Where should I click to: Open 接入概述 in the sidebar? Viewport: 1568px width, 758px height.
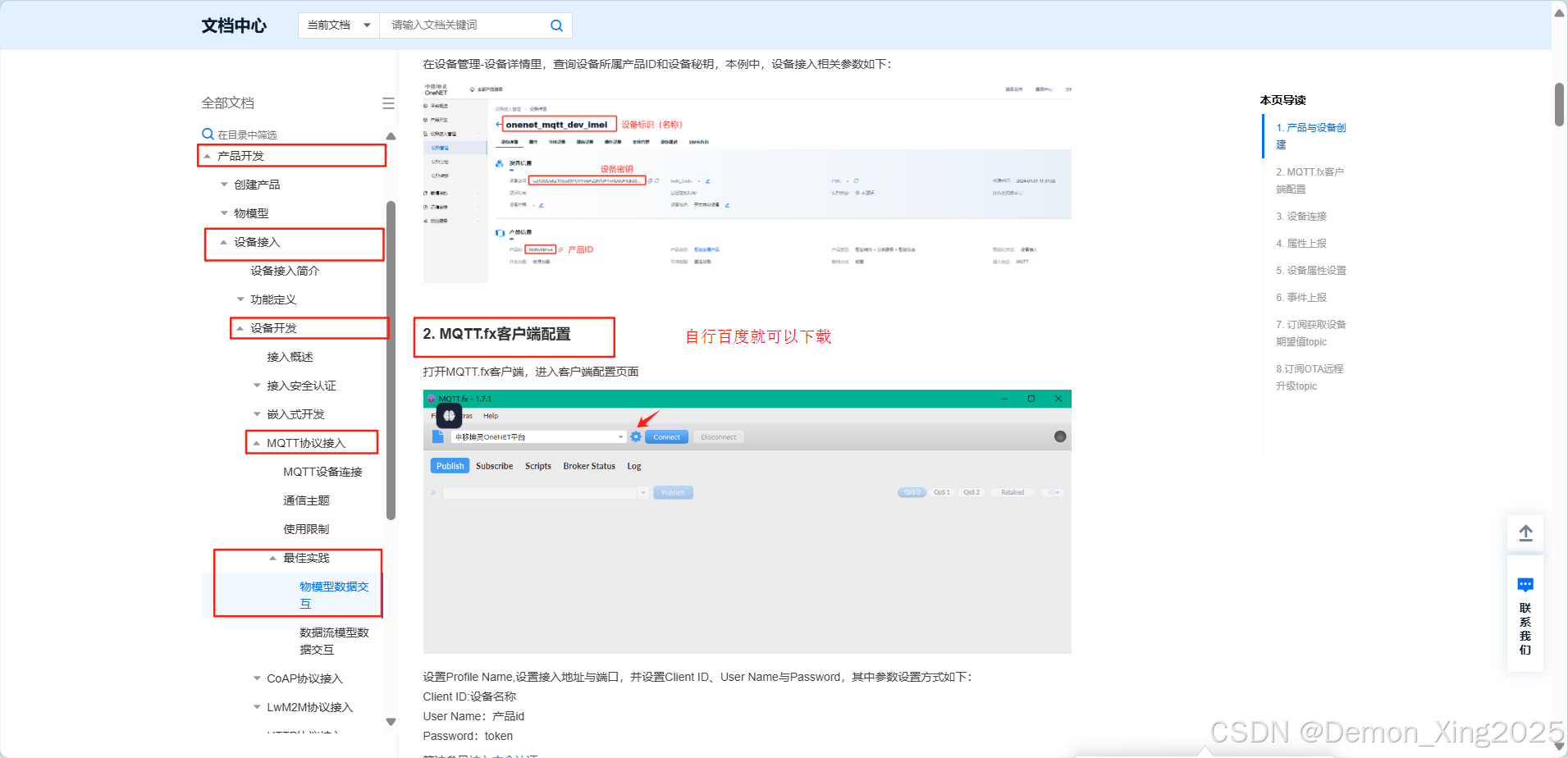(290, 357)
